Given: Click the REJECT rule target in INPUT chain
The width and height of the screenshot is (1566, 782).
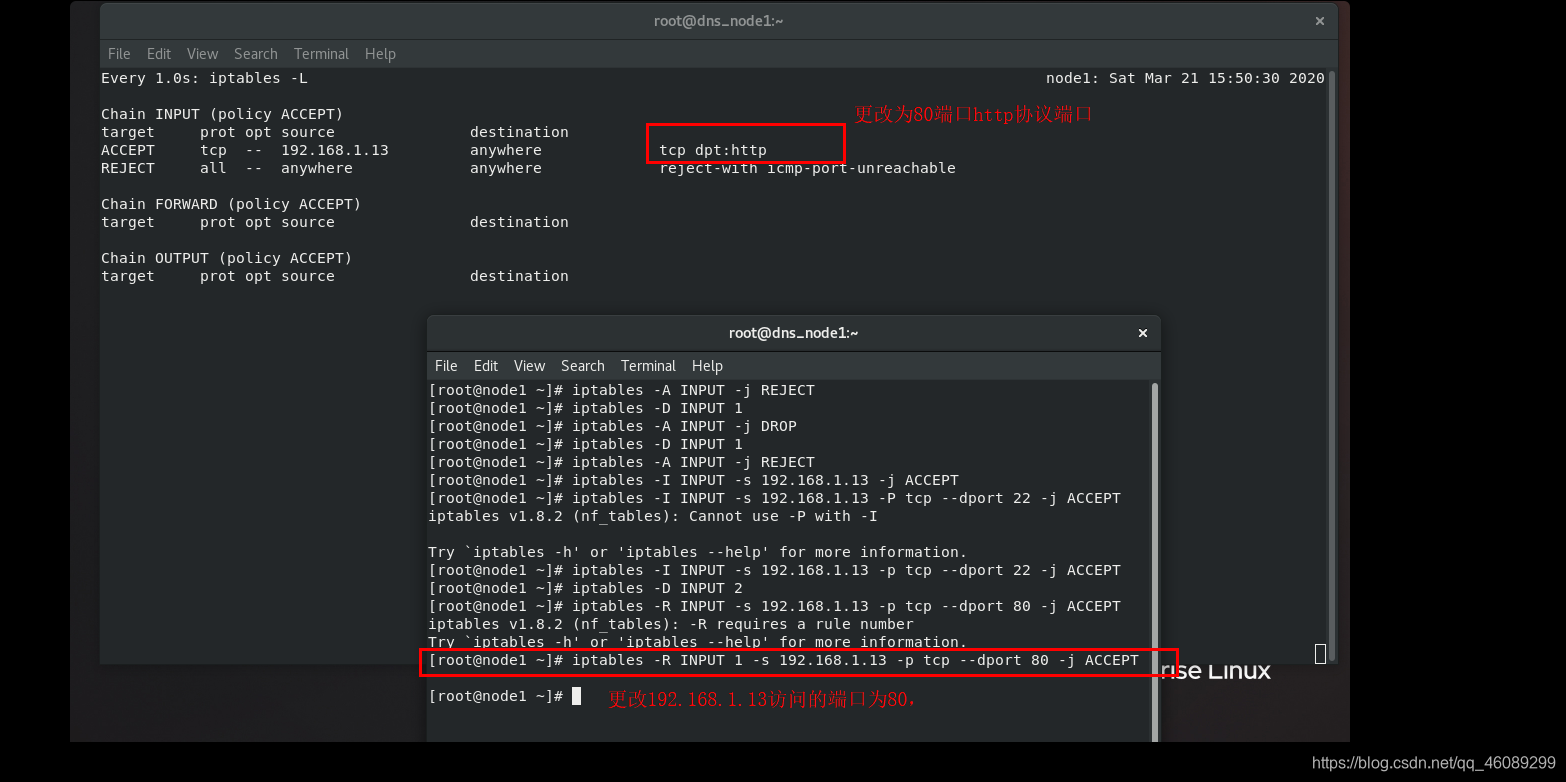Looking at the screenshot, I should click(x=128, y=168).
